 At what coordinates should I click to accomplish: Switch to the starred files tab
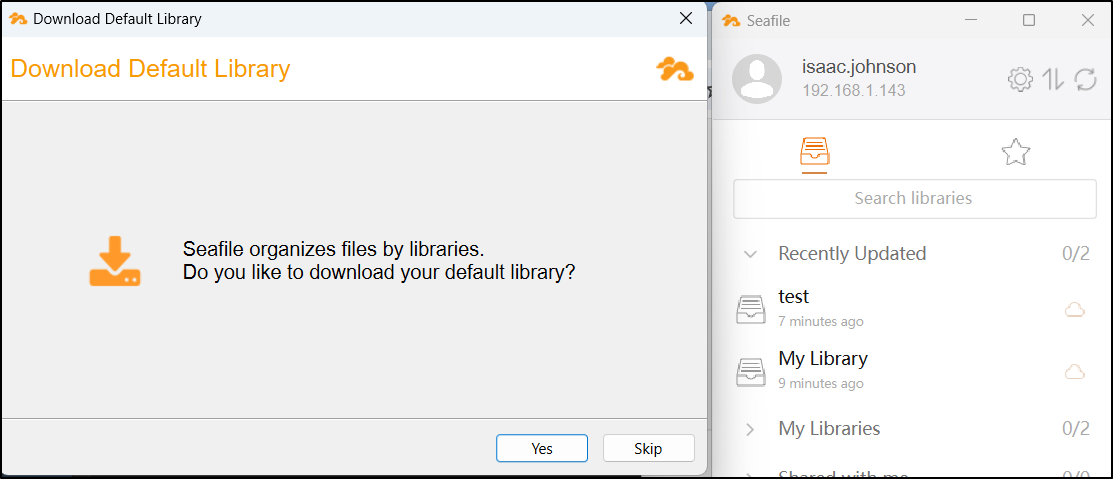point(1015,152)
